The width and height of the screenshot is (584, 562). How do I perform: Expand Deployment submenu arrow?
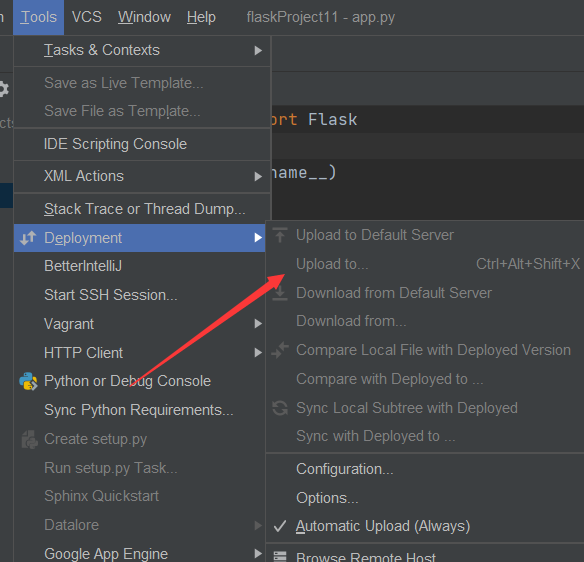pyautogui.click(x=258, y=238)
